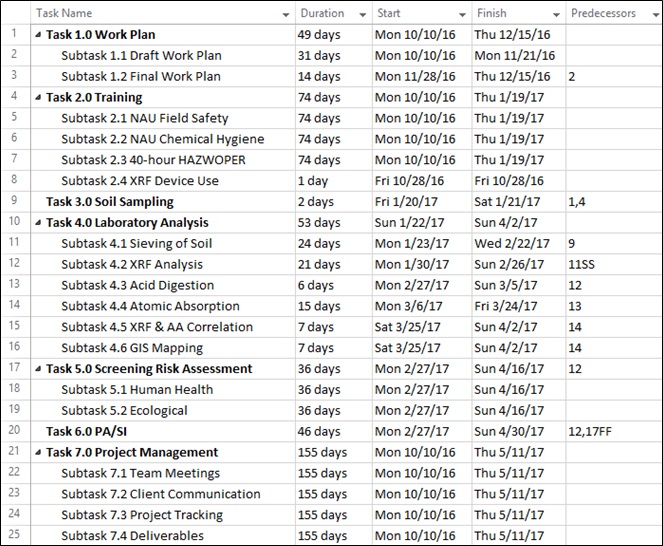Select Subtask 7.3 Project Tracking

point(142,515)
